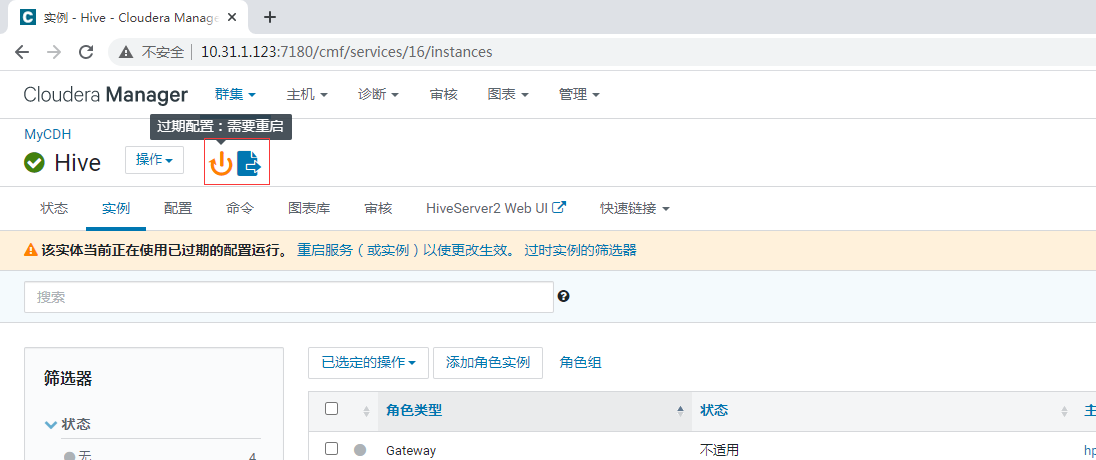Click the browser forward arrow

click(54, 52)
